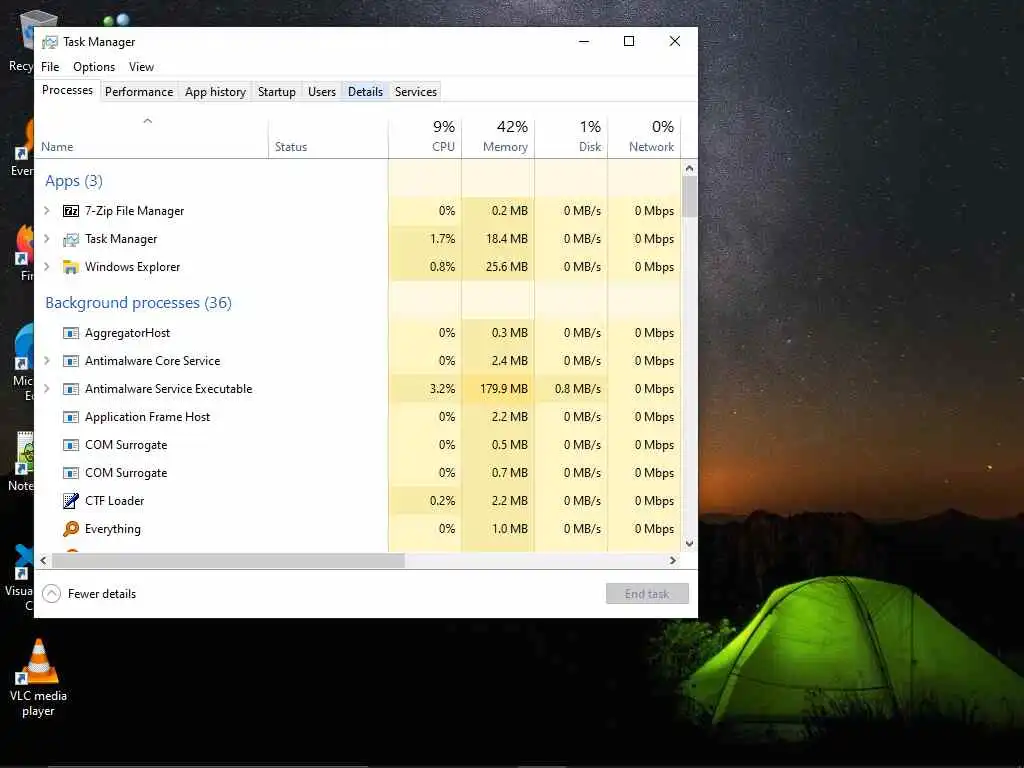1024x768 pixels.
Task: Select the COM Surrogate row with 0.7 MB
Action: (x=358, y=473)
